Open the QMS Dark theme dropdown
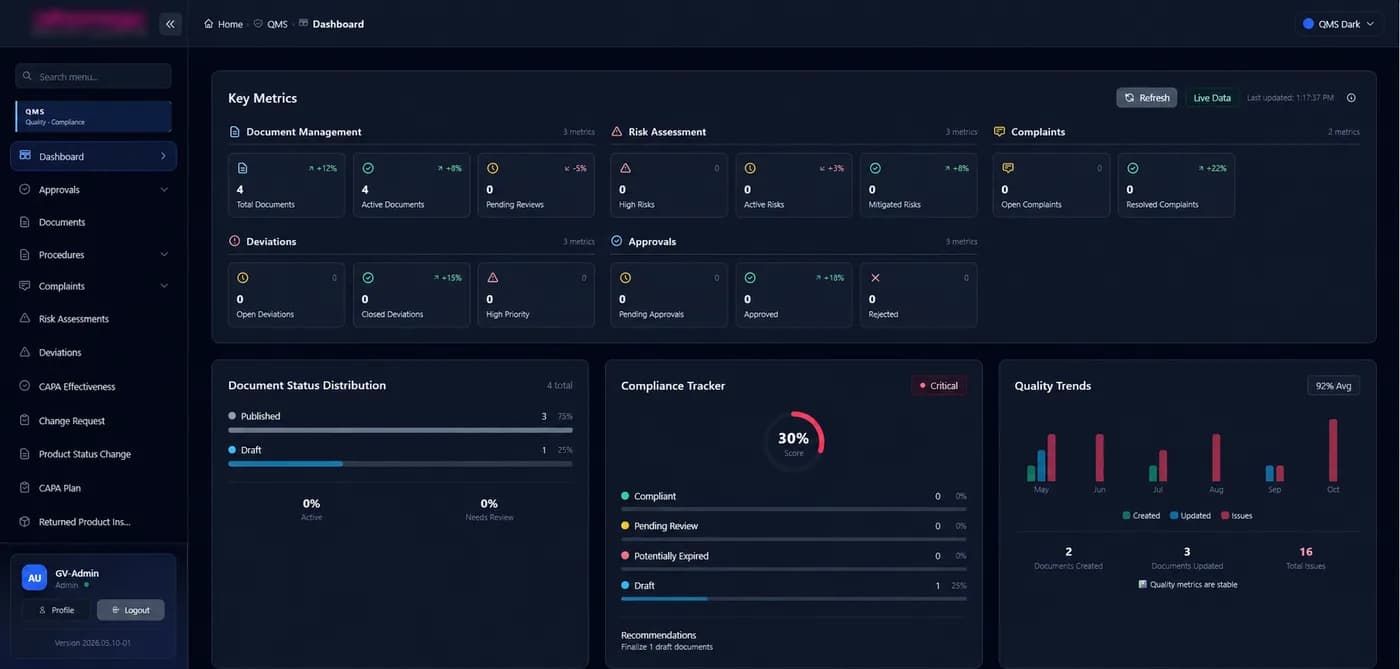The width and height of the screenshot is (1400, 669). (x=1340, y=24)
